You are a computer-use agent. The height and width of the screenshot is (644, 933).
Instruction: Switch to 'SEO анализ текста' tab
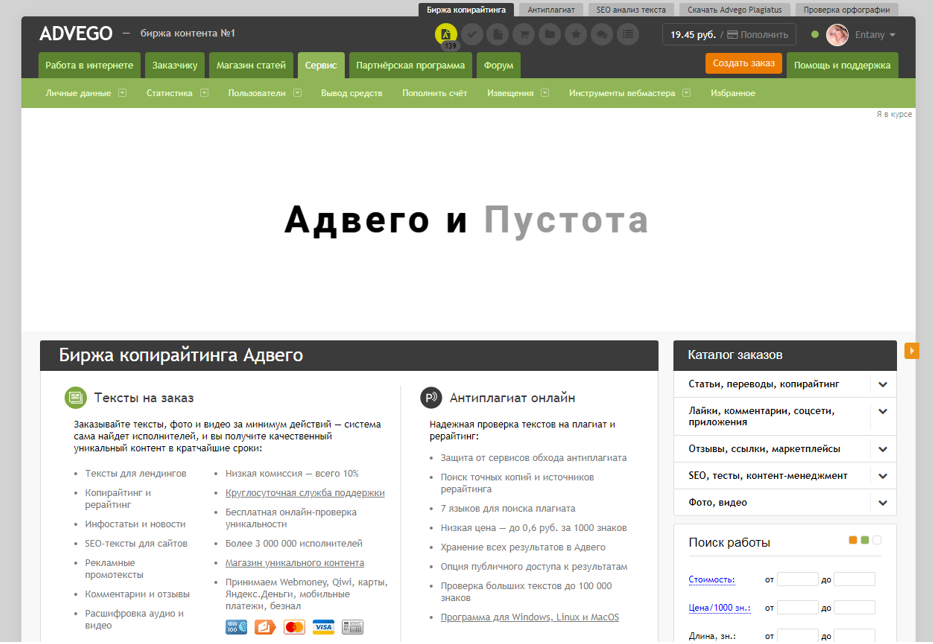pyautogui.click(x=631, y=10)
